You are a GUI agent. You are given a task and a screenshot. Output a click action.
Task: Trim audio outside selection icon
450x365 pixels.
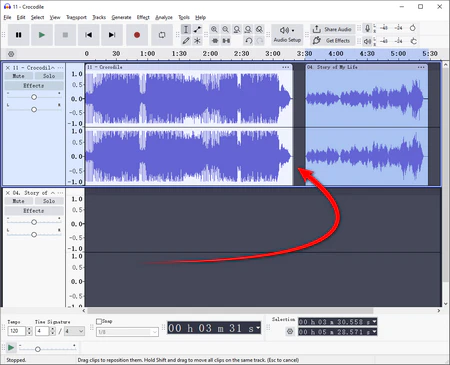(x=215, y=41)
